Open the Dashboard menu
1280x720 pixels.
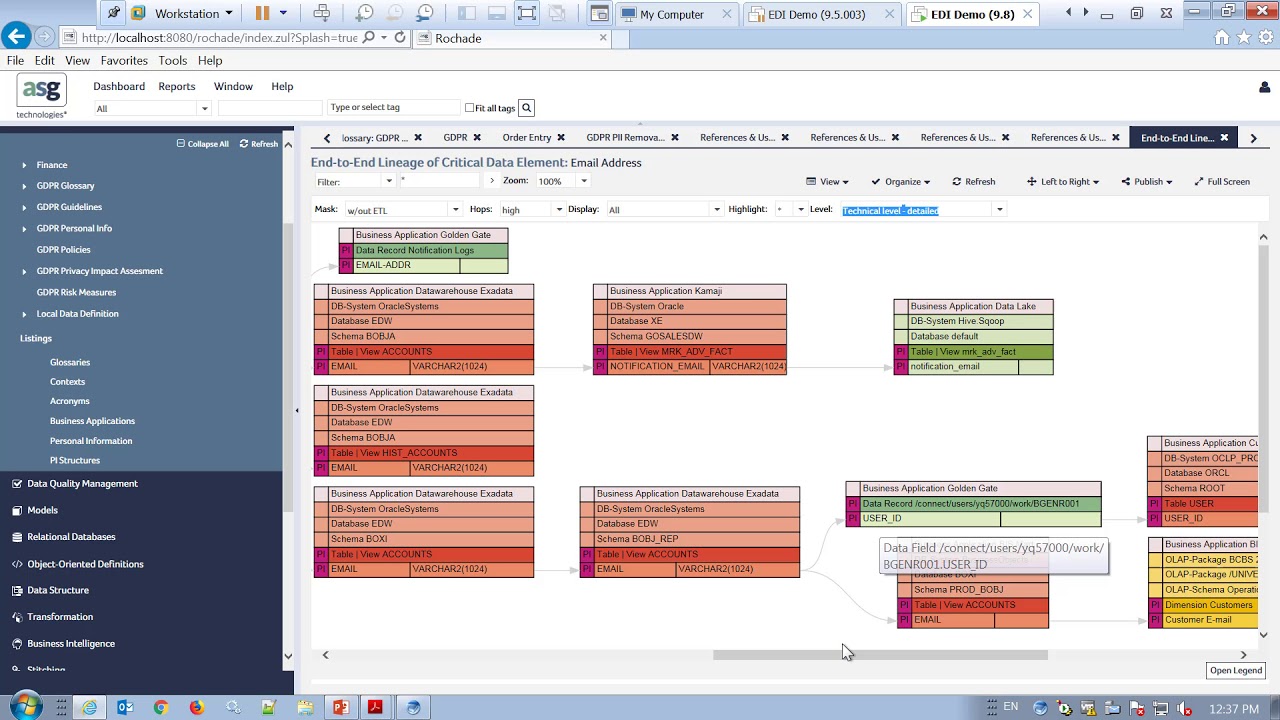coord(119,87)
